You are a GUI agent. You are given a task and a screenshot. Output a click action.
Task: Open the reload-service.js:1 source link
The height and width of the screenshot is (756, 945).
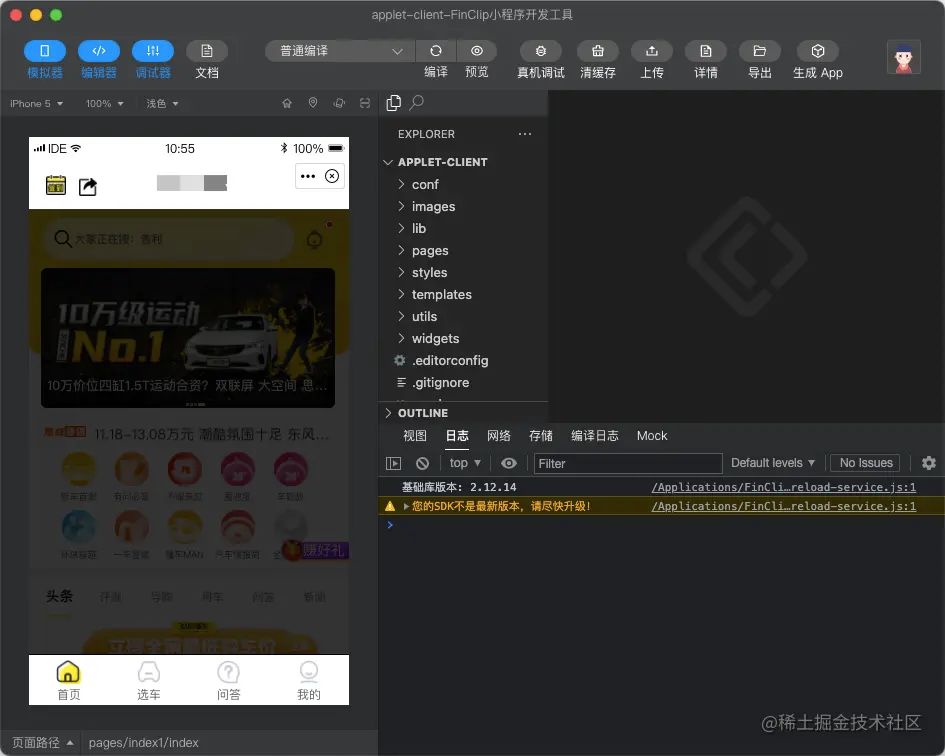coord(783,488)
